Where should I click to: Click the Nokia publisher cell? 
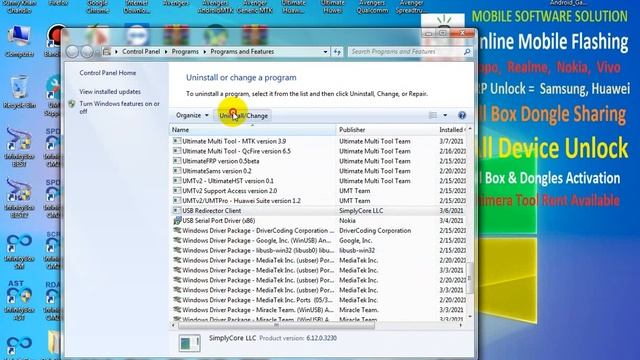click(347, 220)
